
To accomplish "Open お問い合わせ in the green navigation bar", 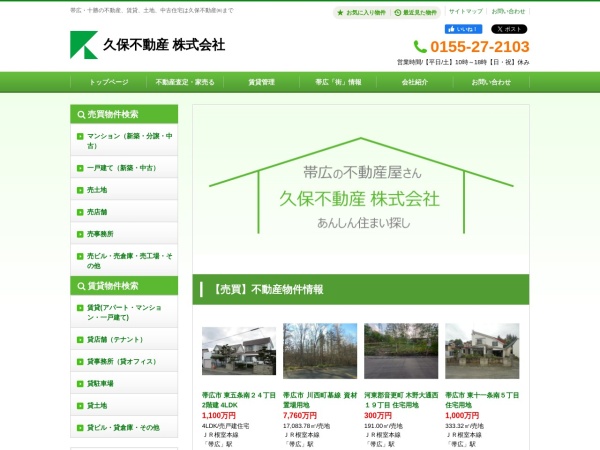I will pyautogui.click(x=491, y=82).
